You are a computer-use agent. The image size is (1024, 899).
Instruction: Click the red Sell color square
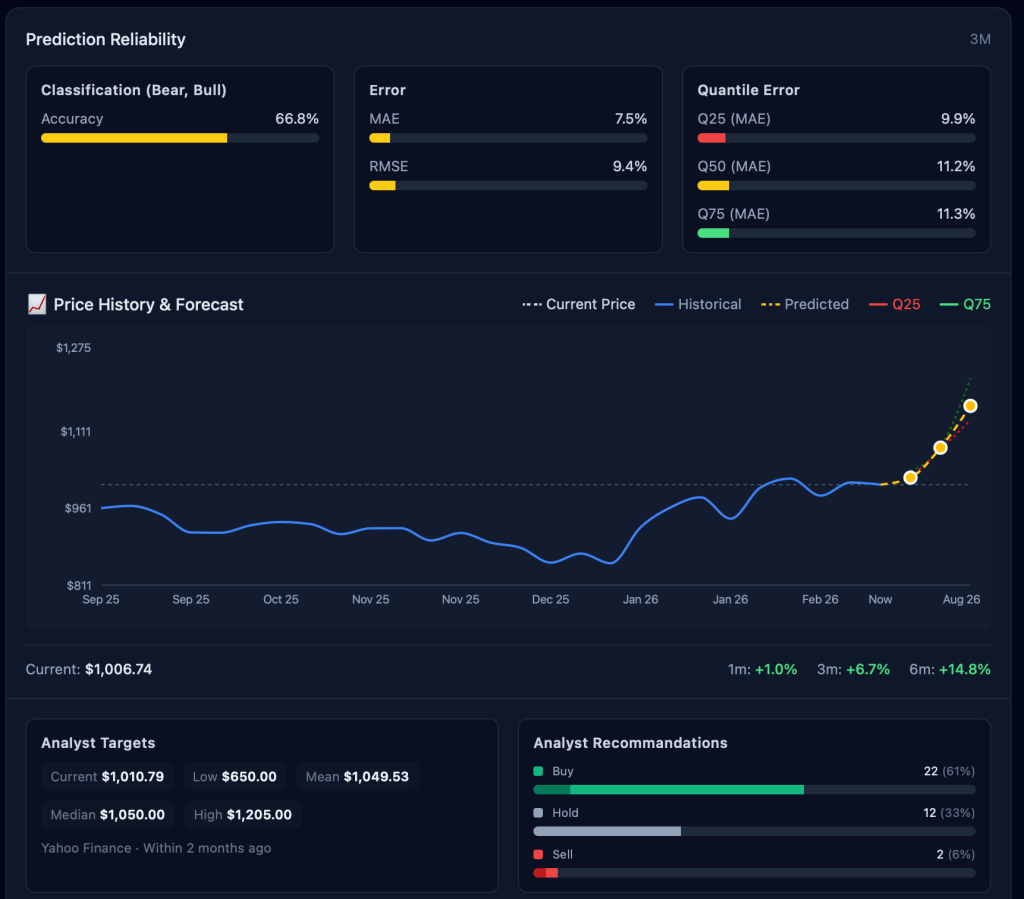click(538, 855)
